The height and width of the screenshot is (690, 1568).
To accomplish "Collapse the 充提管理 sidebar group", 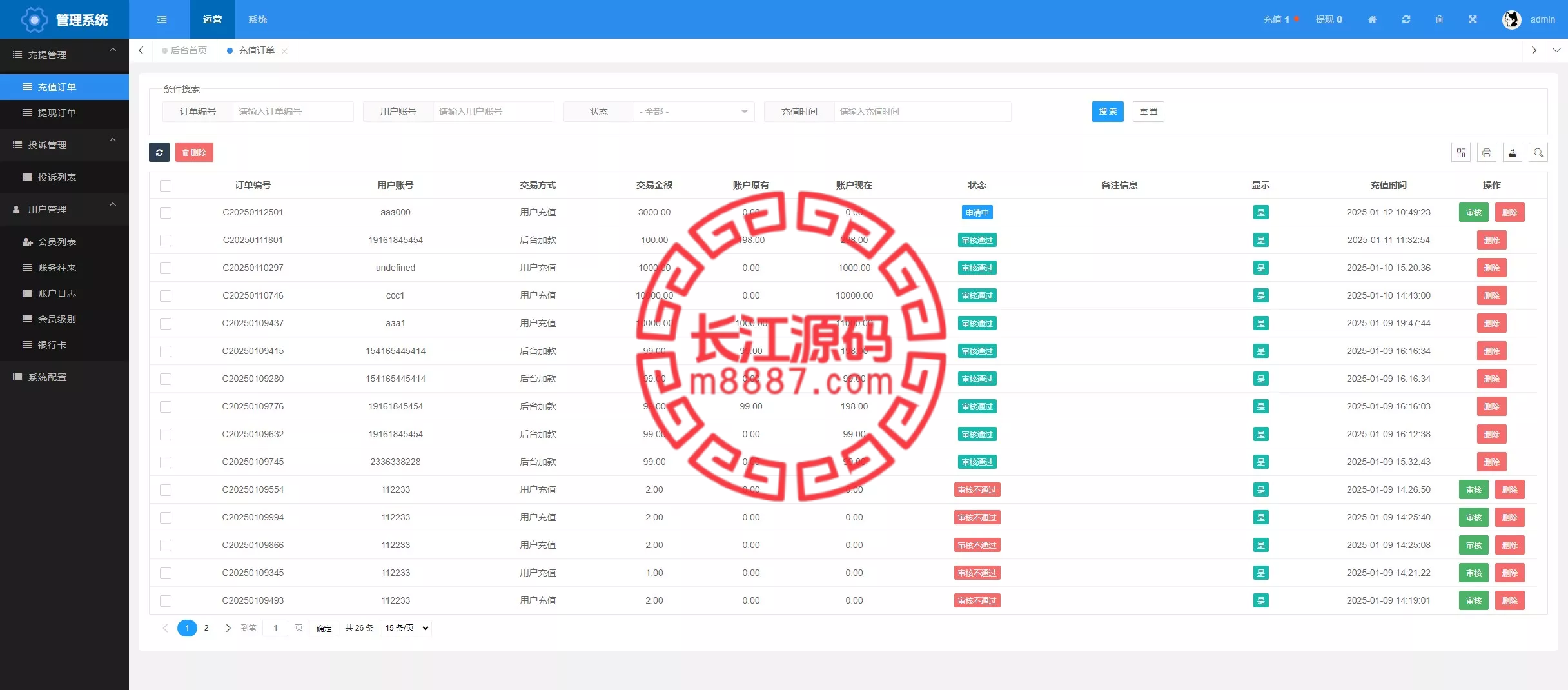I will click(64, 55).
